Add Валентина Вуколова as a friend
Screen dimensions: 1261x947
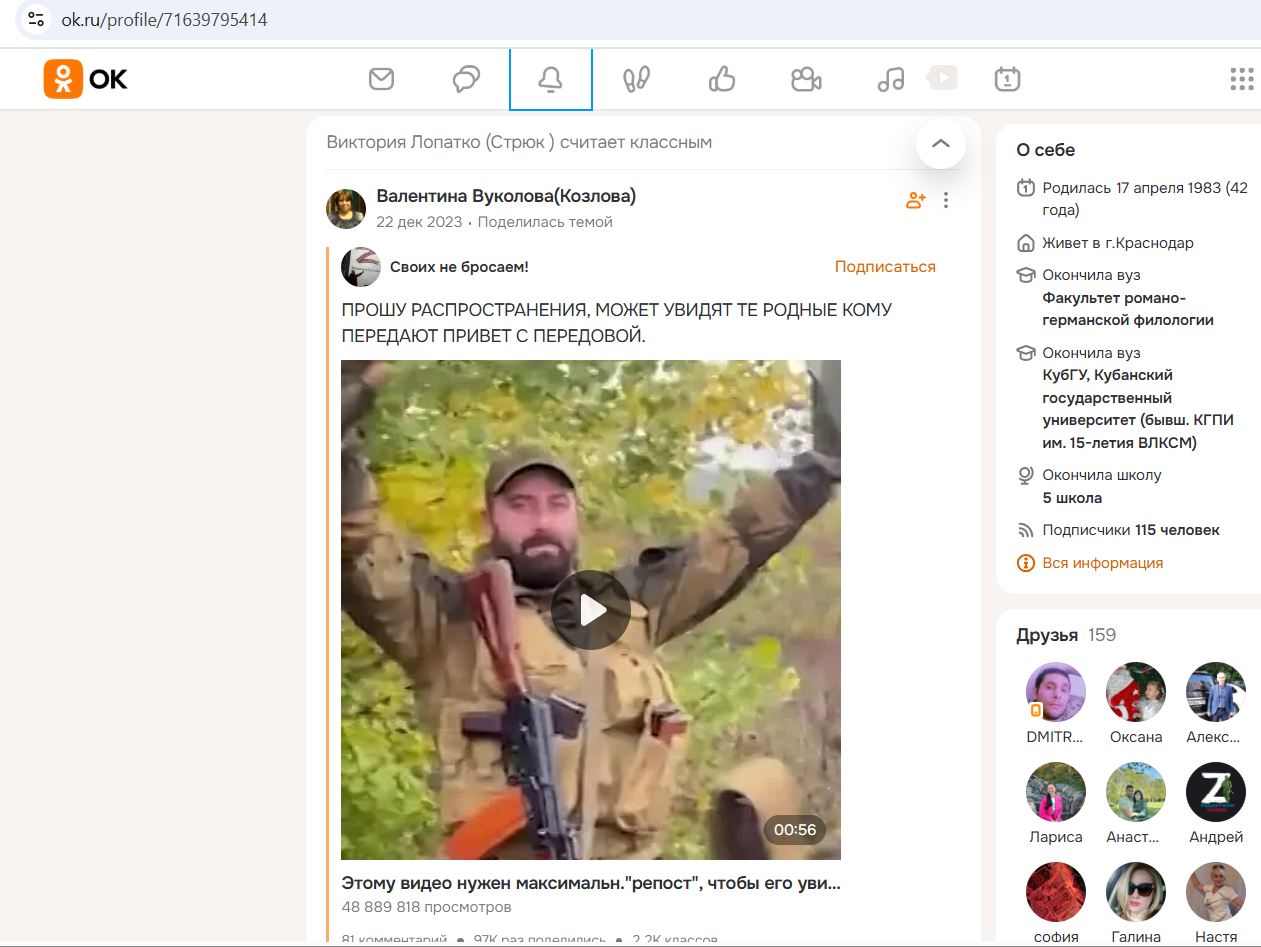pos(915,200)
